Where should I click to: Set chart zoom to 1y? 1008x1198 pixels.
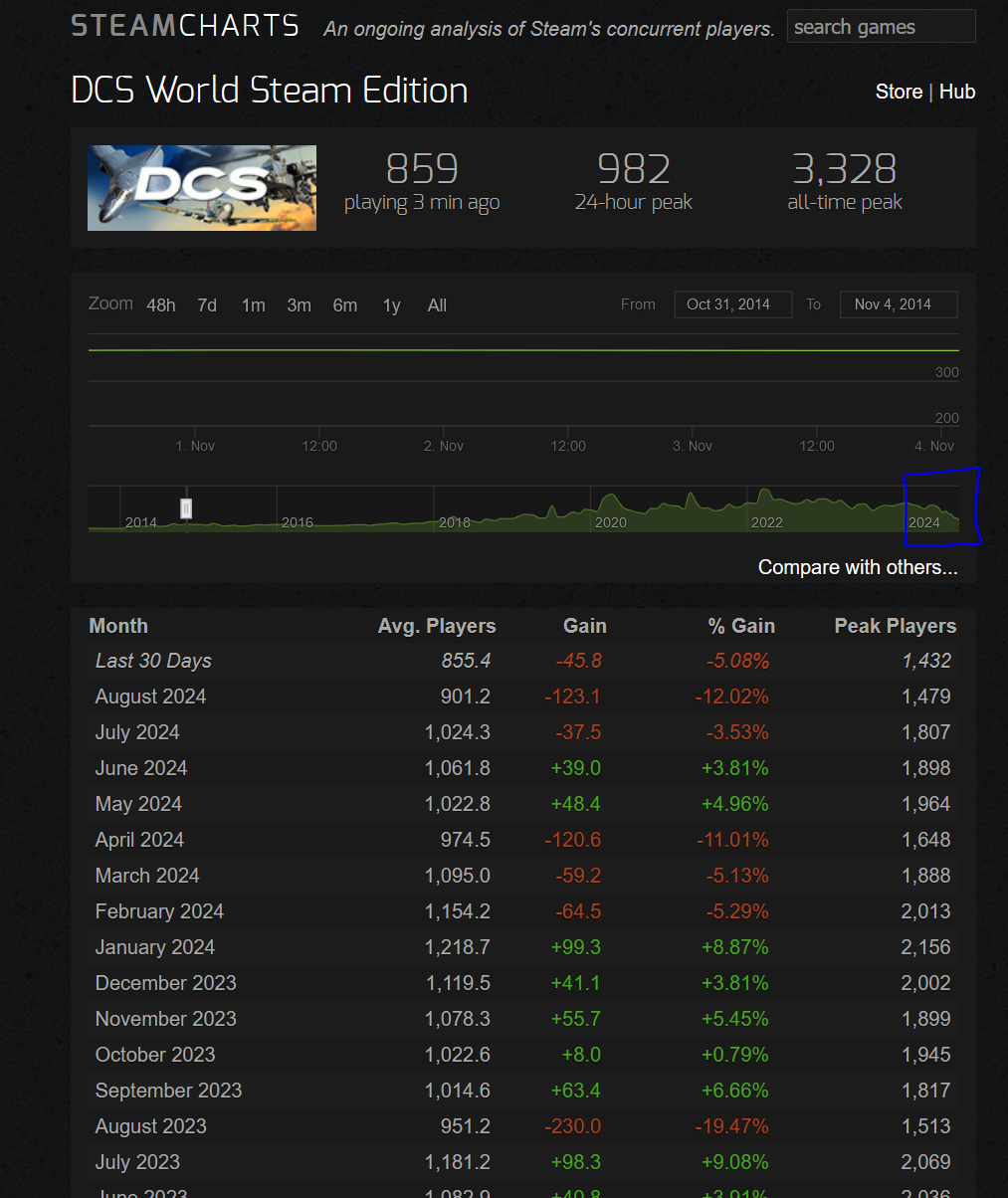point(391,305)
